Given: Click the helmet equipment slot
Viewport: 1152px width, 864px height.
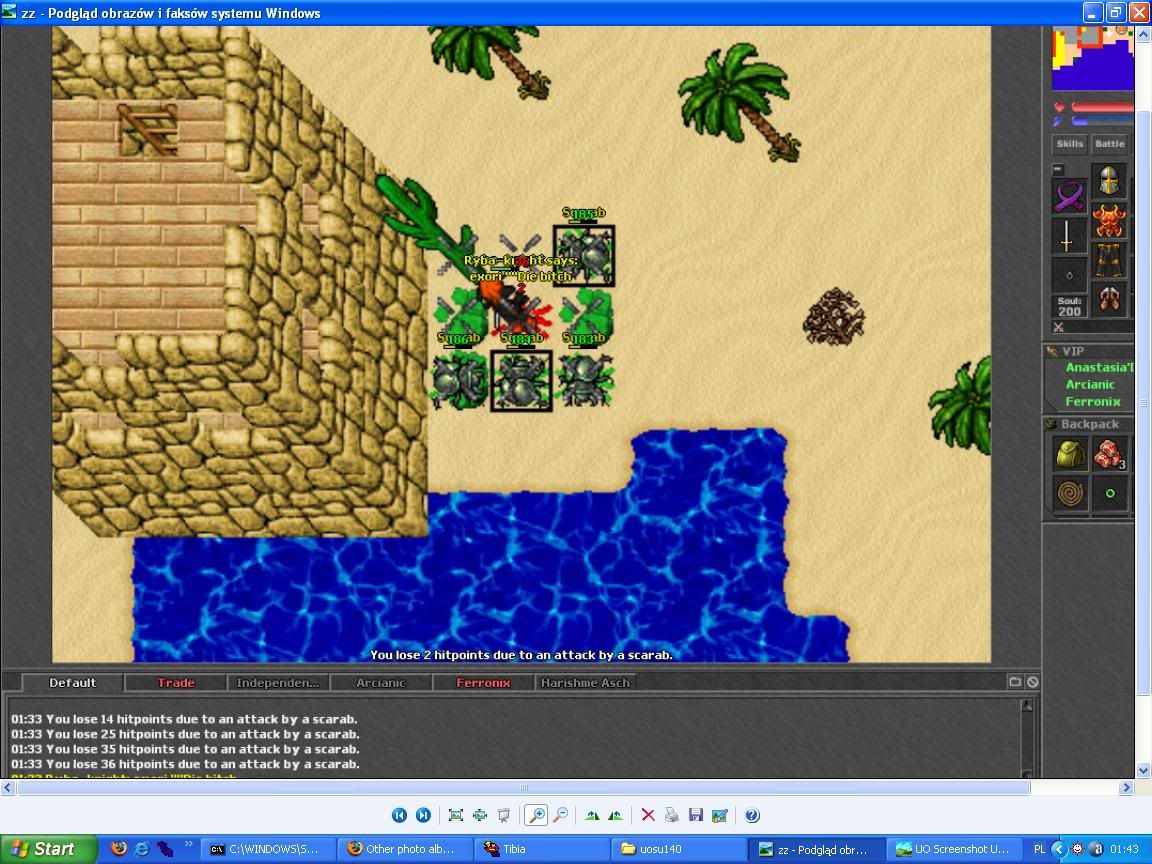Looking at the screenshot, I should 1109,180.
